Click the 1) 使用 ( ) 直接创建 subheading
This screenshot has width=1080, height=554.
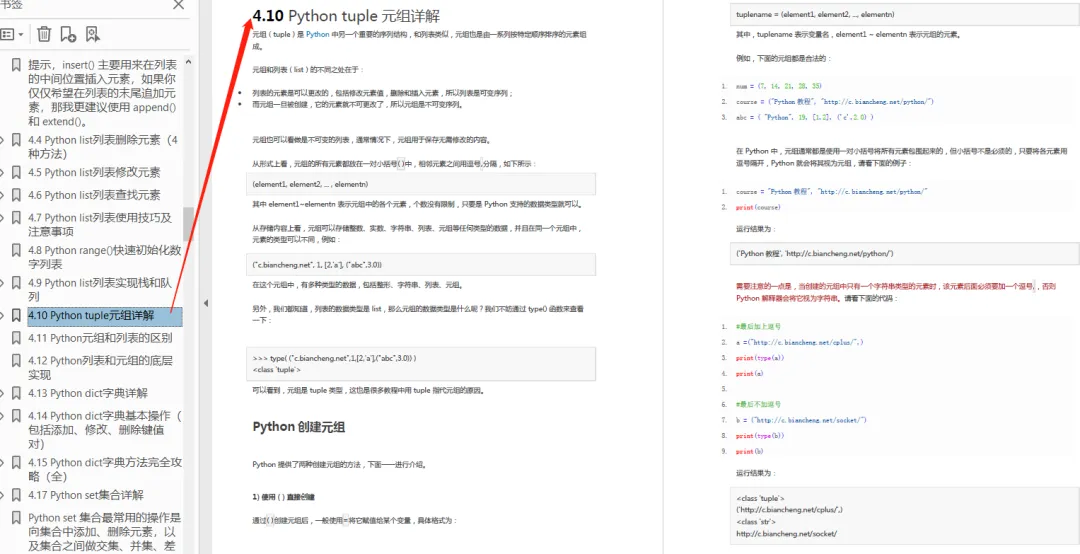pos(284,496)
